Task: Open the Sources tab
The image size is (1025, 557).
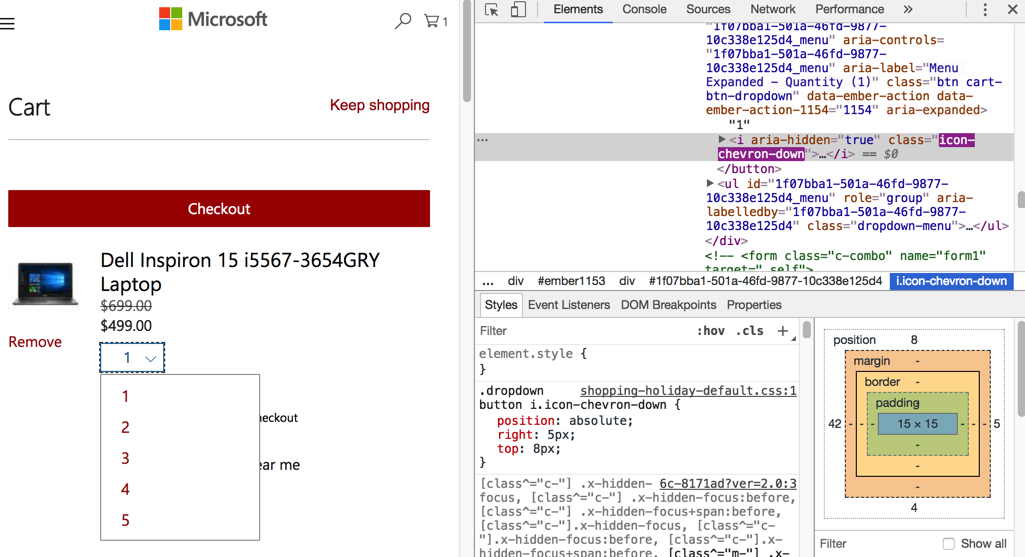Action: coord(708,10)
